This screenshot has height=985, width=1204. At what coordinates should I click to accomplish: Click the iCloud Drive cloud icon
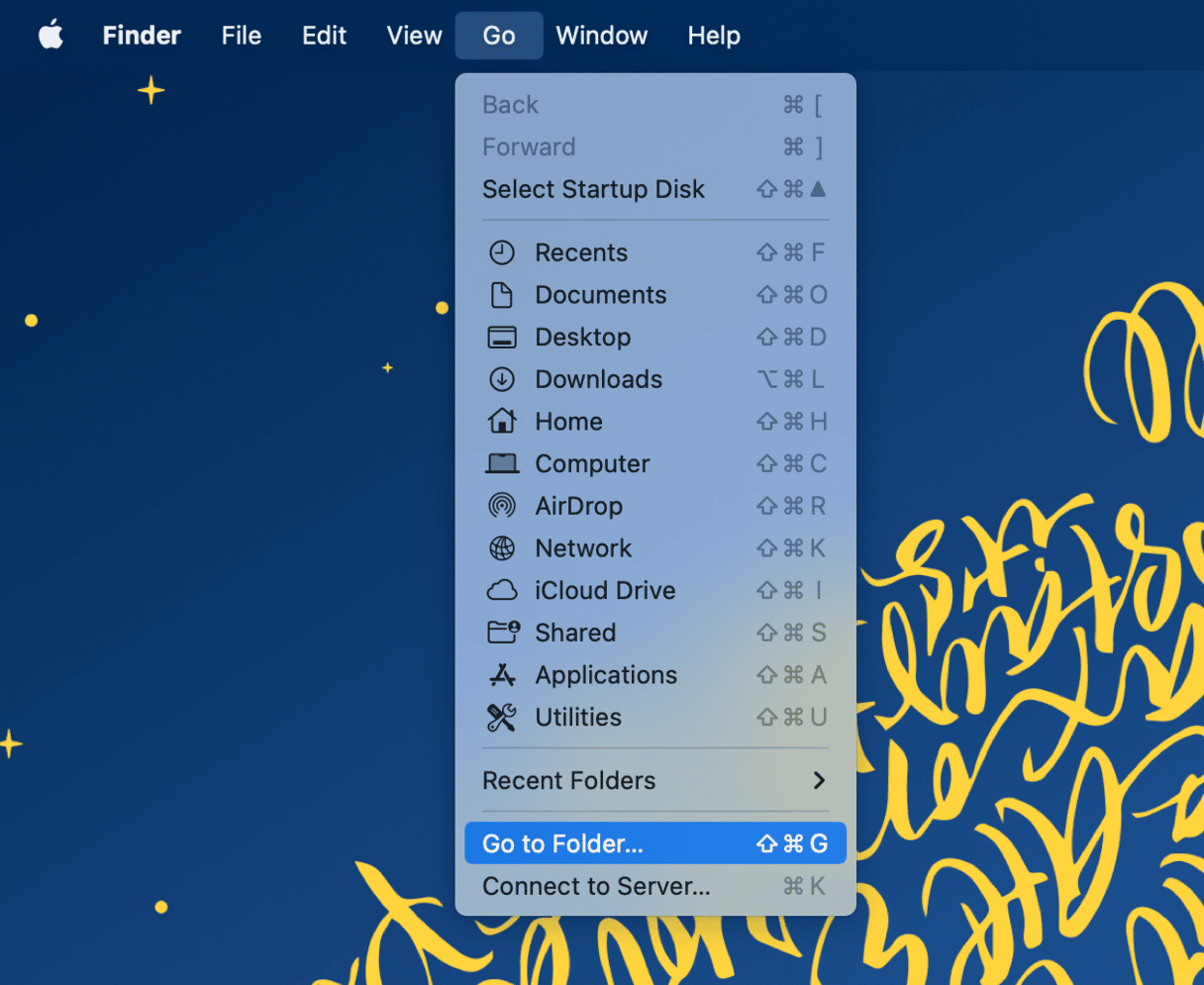502,591
